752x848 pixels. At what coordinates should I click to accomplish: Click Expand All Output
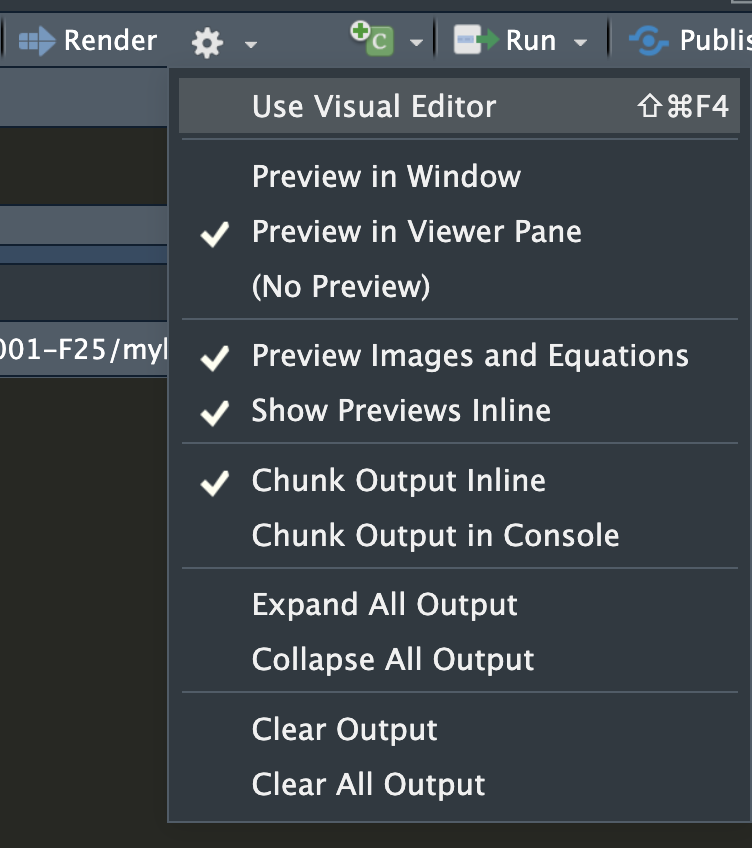384,605
